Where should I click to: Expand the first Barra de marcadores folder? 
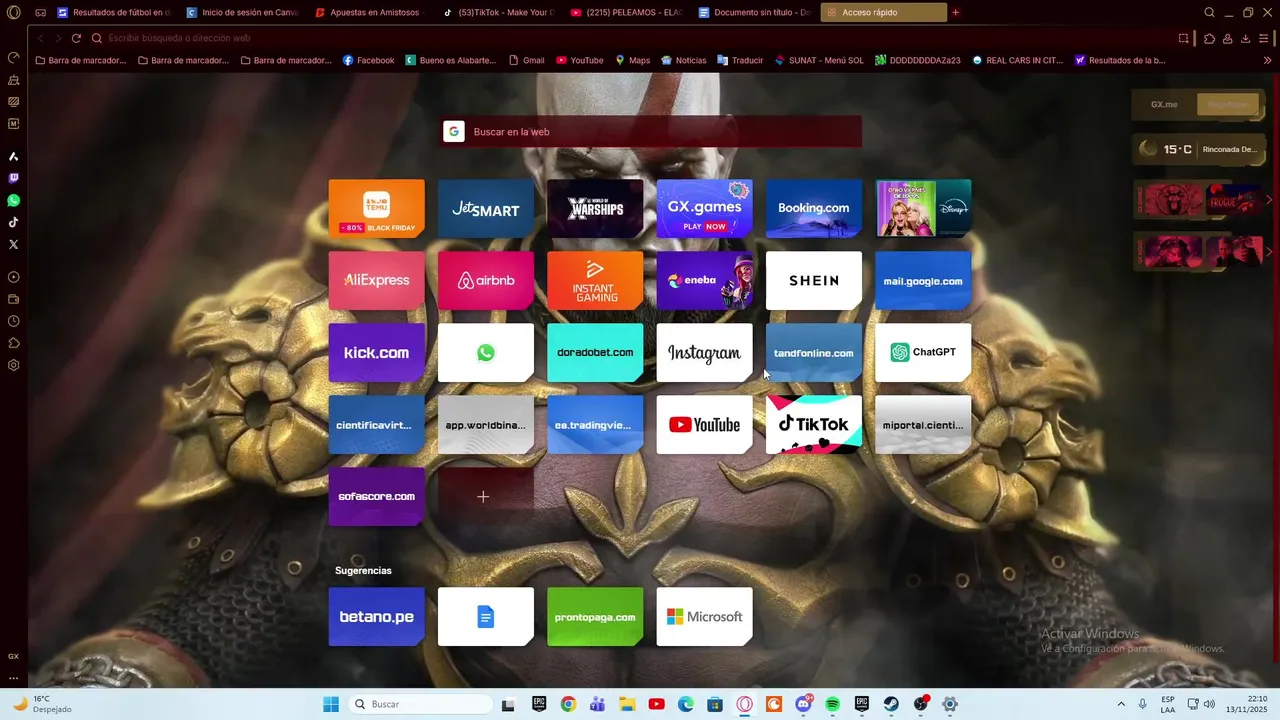point(81,60)
